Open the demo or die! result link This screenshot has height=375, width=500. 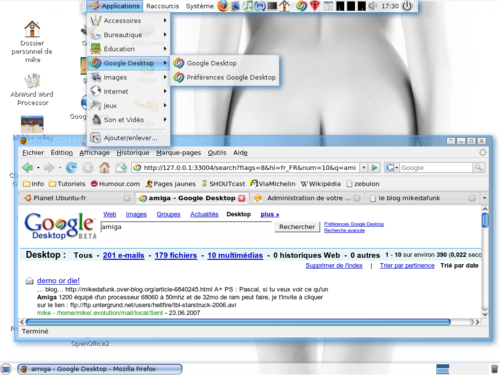58,281
